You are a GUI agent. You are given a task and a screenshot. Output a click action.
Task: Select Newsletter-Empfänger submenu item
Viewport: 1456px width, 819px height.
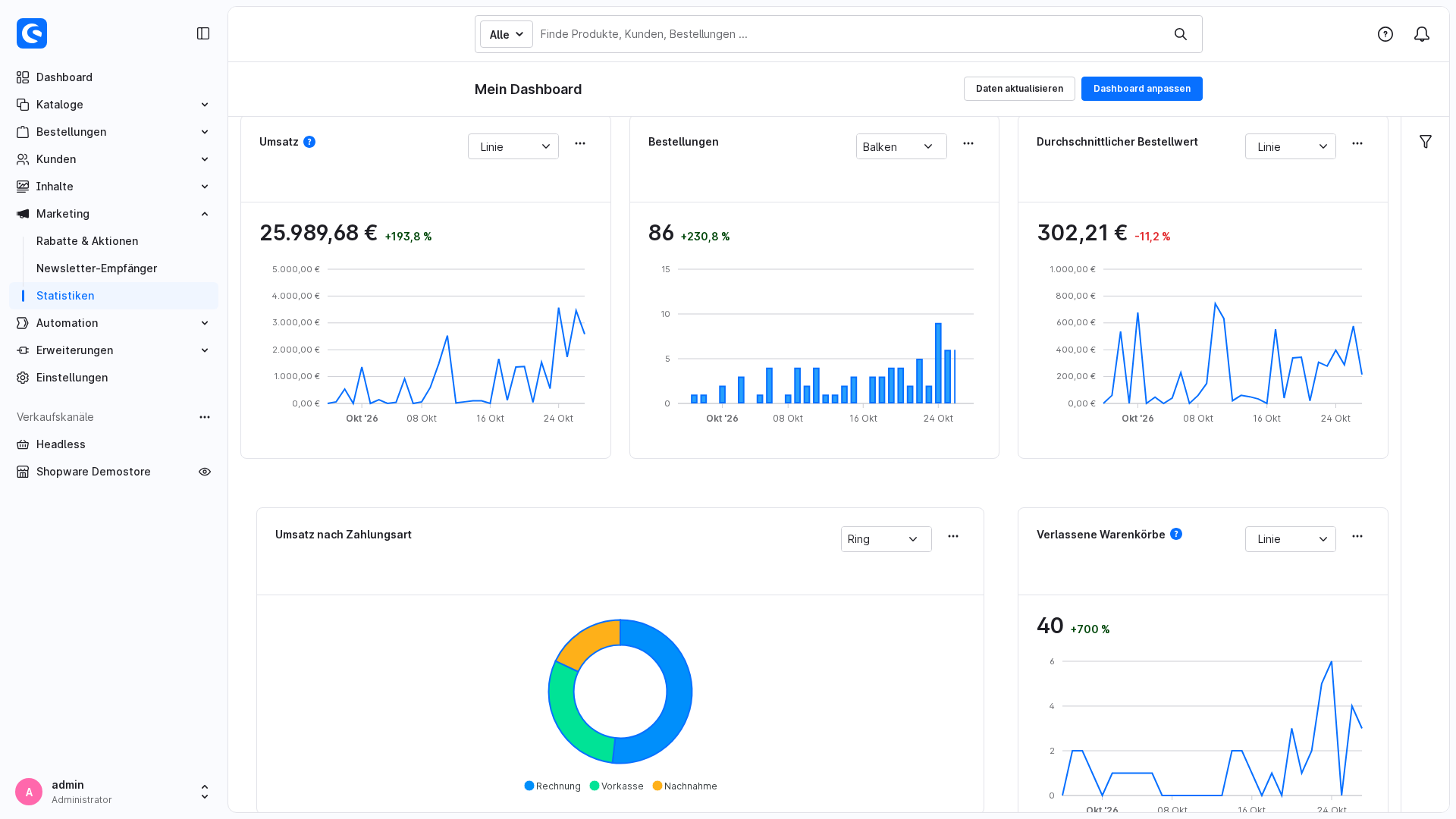114,268
